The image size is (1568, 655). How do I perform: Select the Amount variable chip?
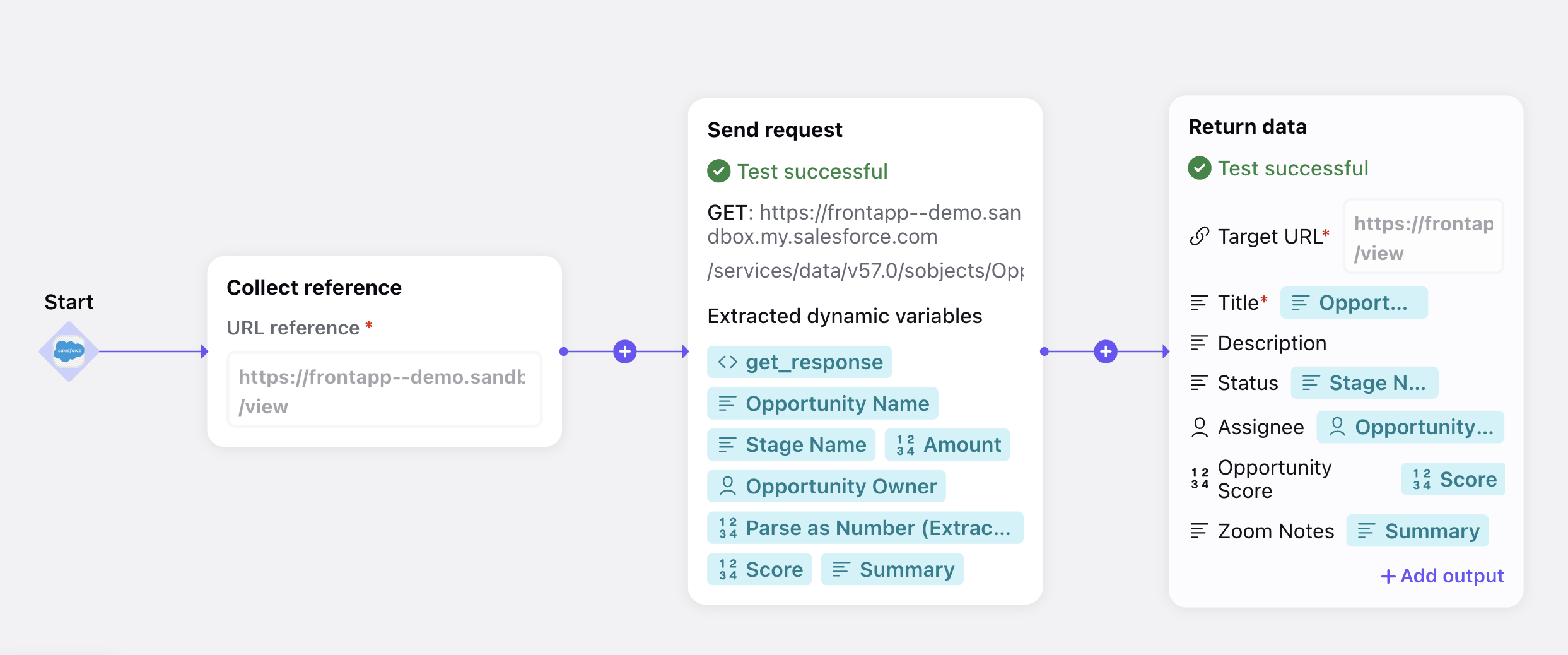pos(947,445)
